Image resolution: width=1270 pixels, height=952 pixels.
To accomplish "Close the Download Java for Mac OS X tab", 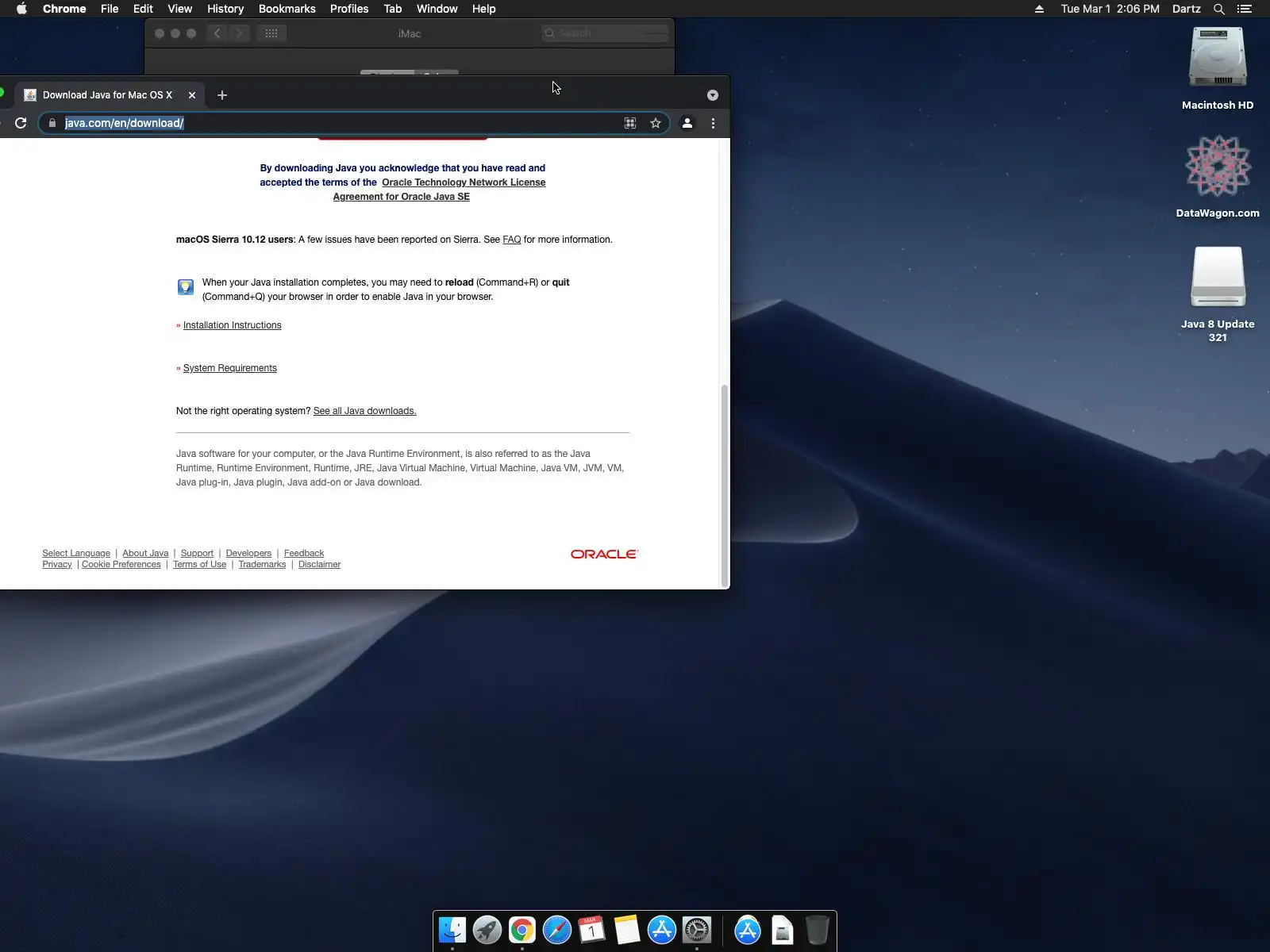I will coord(192,95).
